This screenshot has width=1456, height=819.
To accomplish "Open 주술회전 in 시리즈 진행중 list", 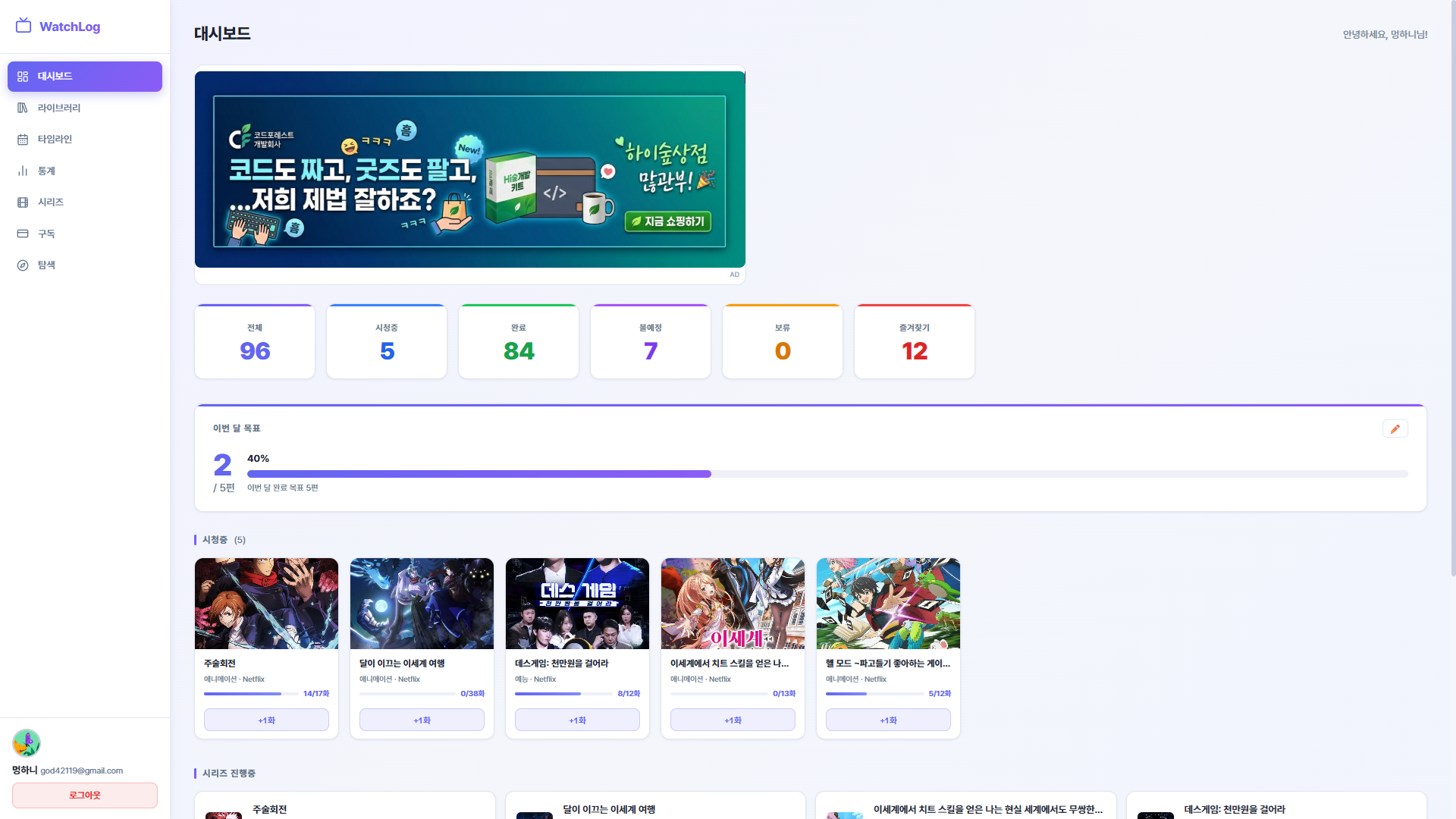I will 345,806.
